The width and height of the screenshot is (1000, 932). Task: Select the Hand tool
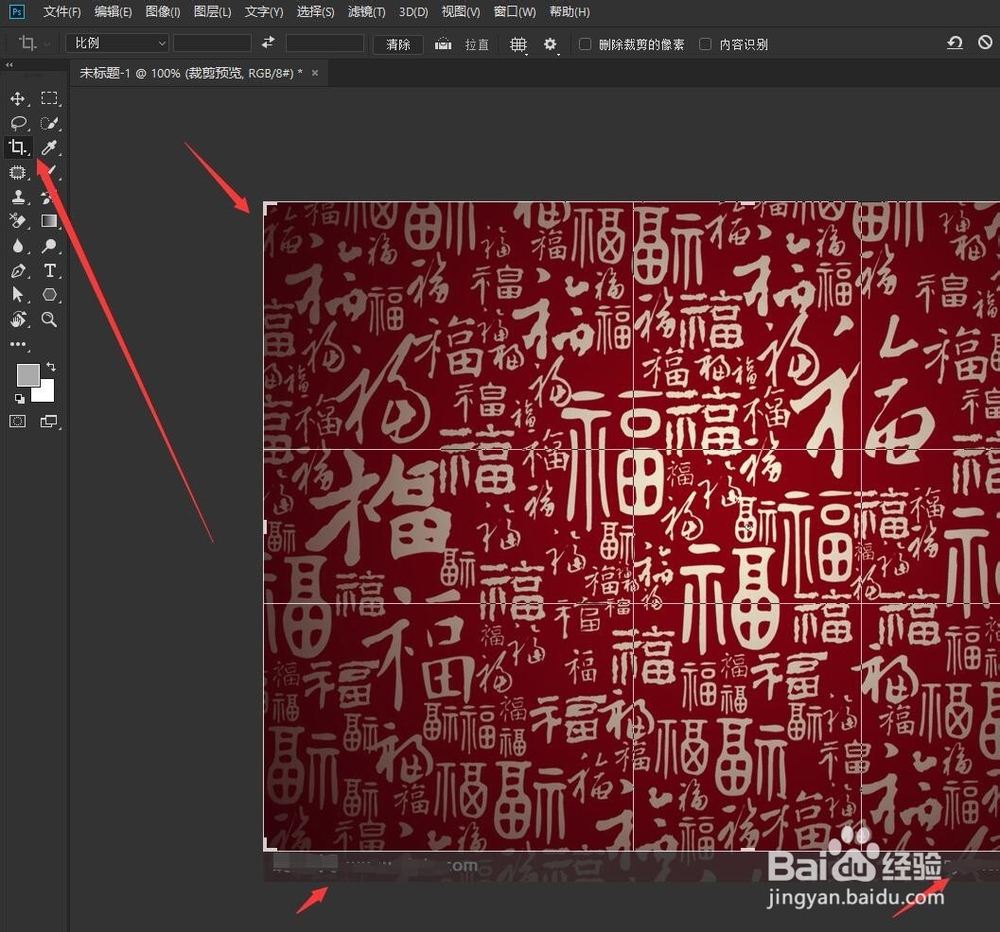point(18,319)
